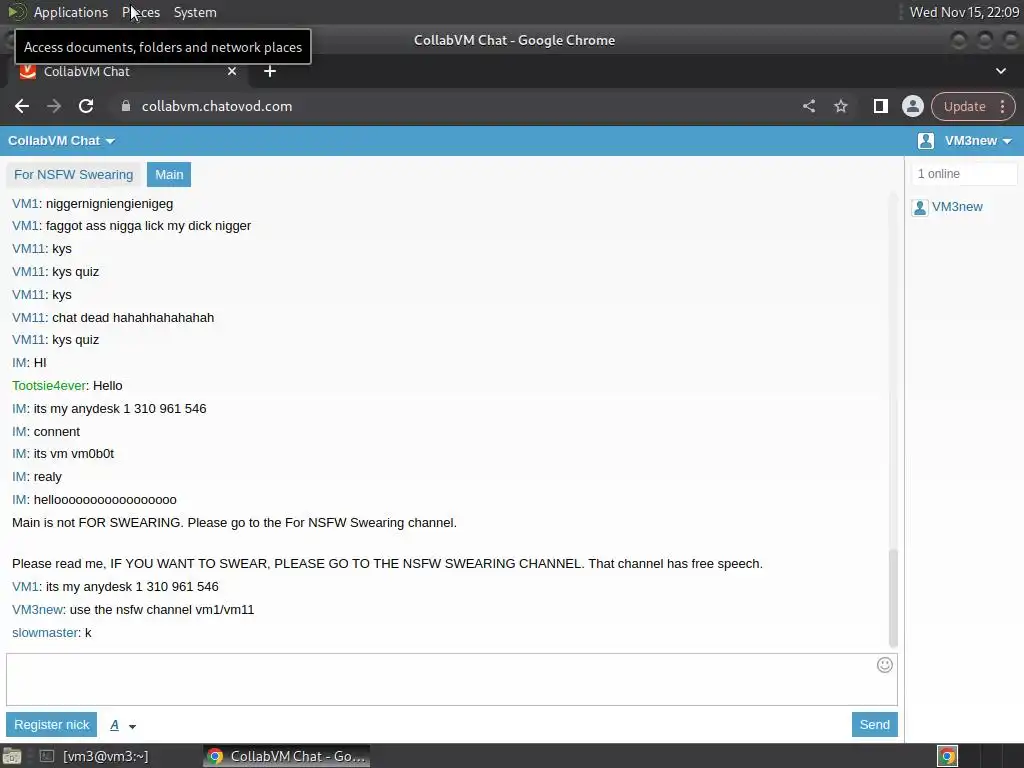This screenshot has height=768, width=1024.
Task: Click CollabVM favicon on tab
Action: point(27,71)
